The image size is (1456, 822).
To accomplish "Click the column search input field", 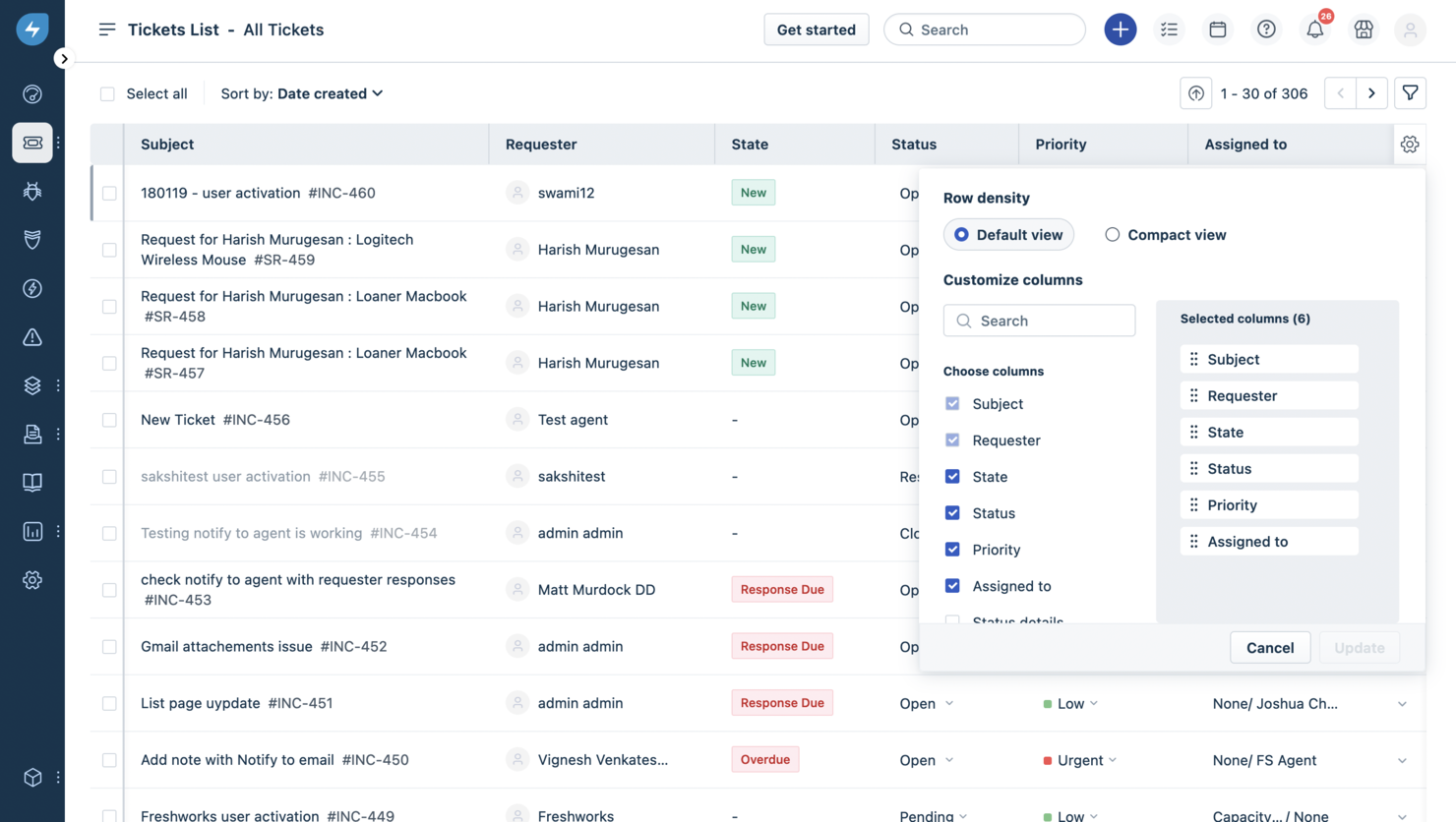I will 1039,320.
